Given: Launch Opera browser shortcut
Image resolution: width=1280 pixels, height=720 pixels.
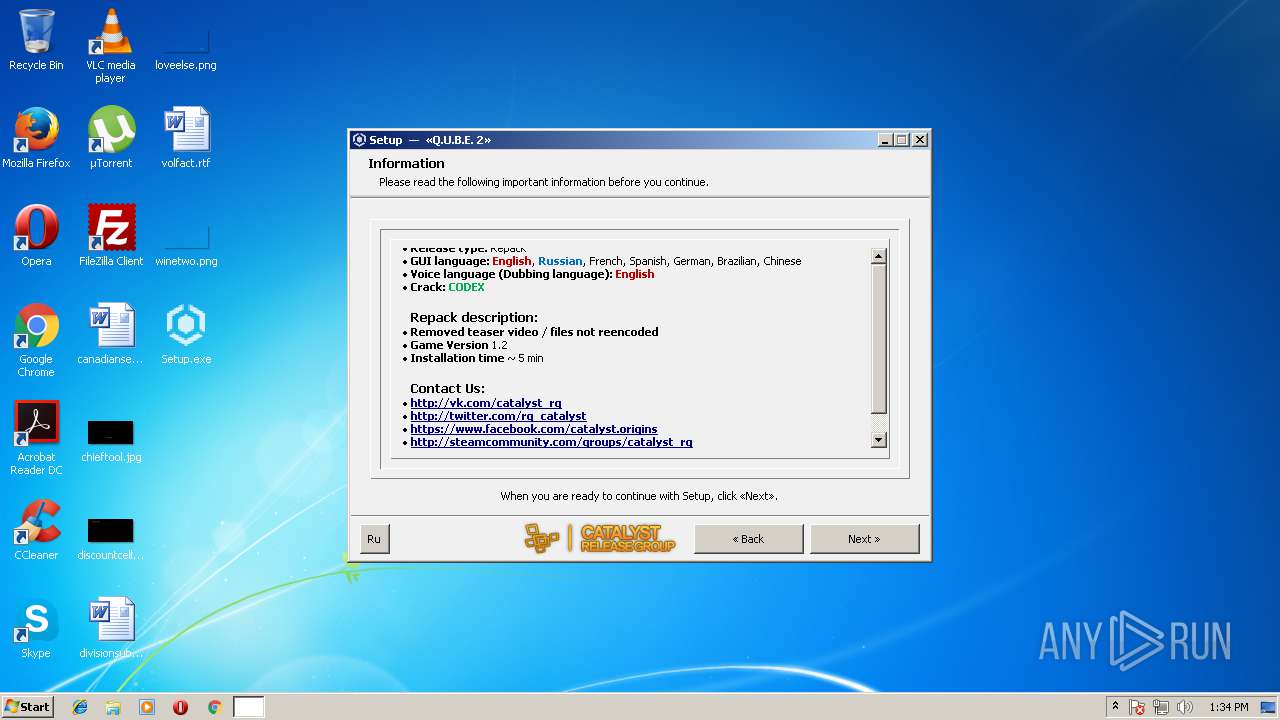Looking at the screenshot, I should point(36,236).
